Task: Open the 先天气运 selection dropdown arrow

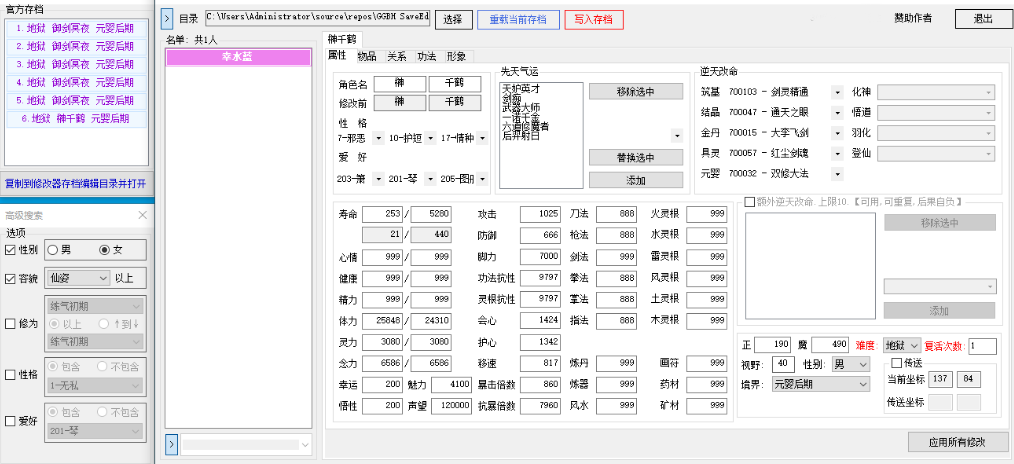Action: [677, 136]
